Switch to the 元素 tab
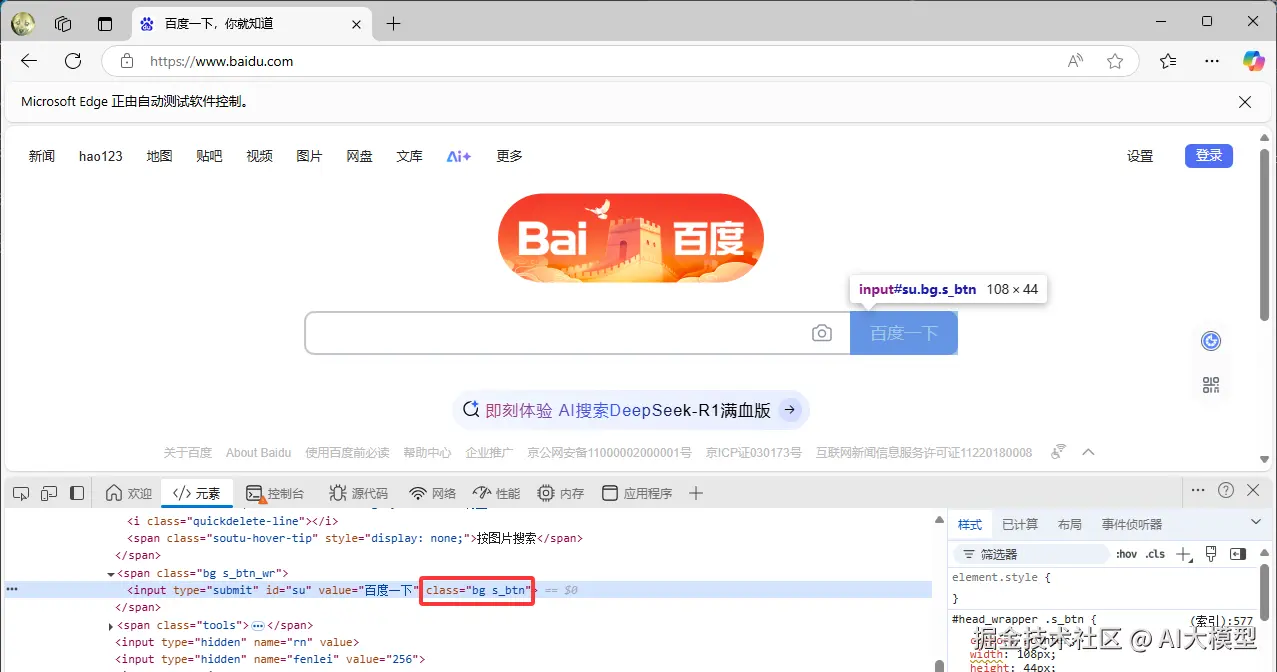Viewport: 1277px width, 672px height. coord(197,493)
